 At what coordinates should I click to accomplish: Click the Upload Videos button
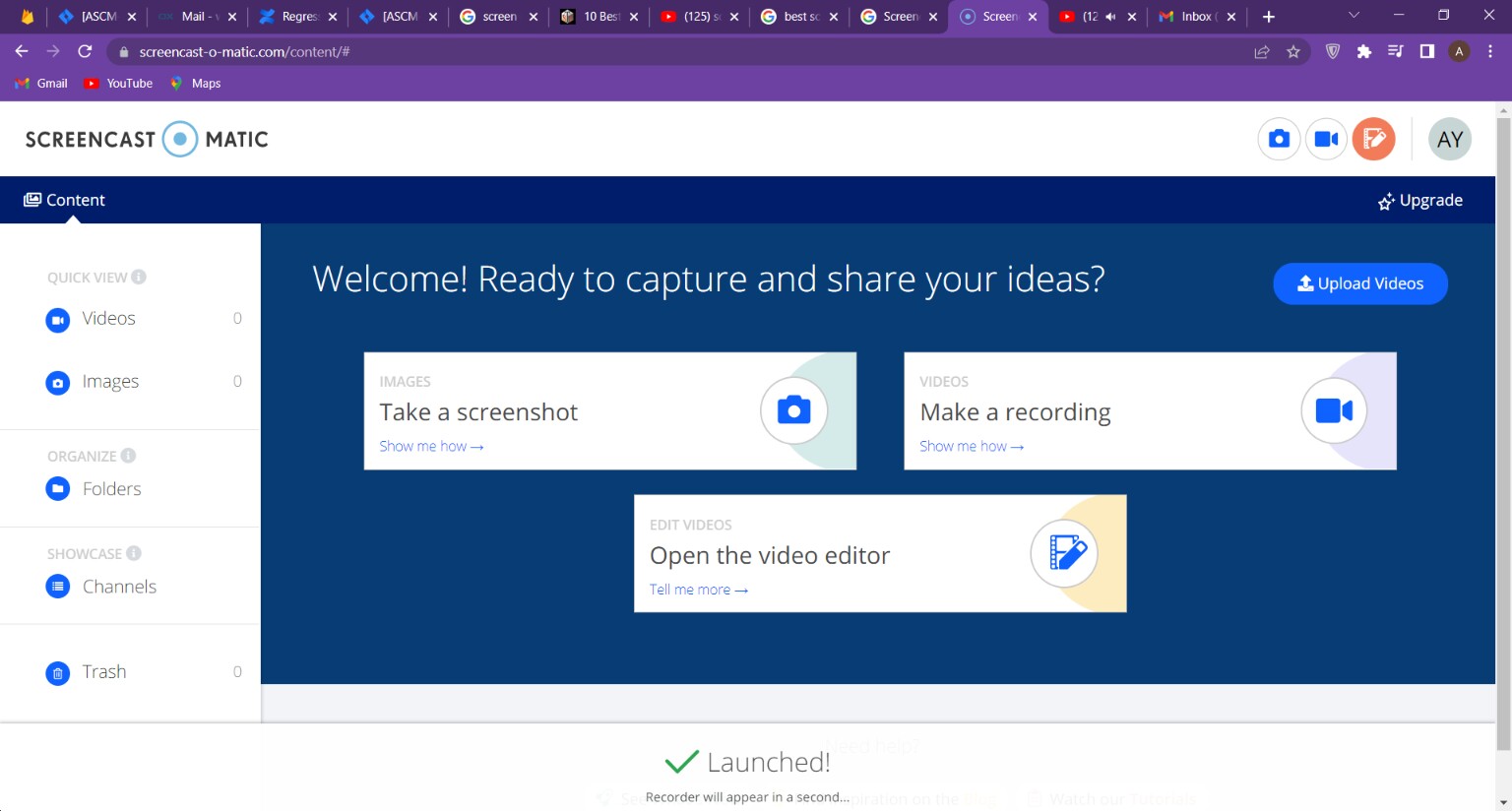point(1360,283)
